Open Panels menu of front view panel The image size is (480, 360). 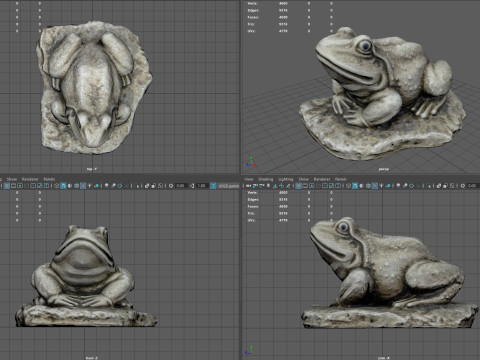pyautogui.click(x=49, y=179)
